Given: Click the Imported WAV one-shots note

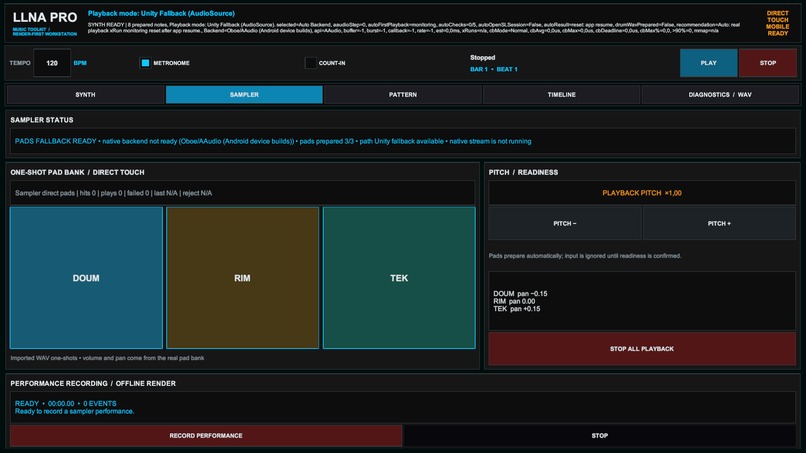Looking at the screenshot, I should 107,358.
